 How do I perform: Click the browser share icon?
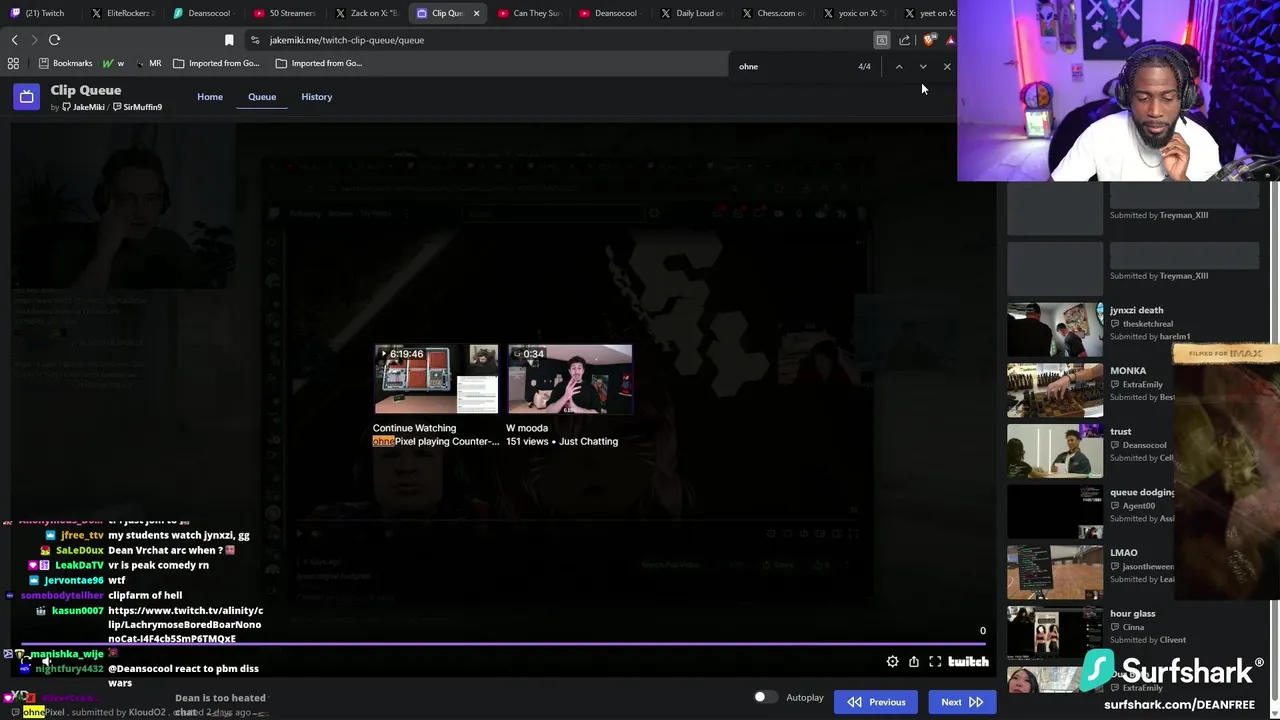[x=905, y=40]
